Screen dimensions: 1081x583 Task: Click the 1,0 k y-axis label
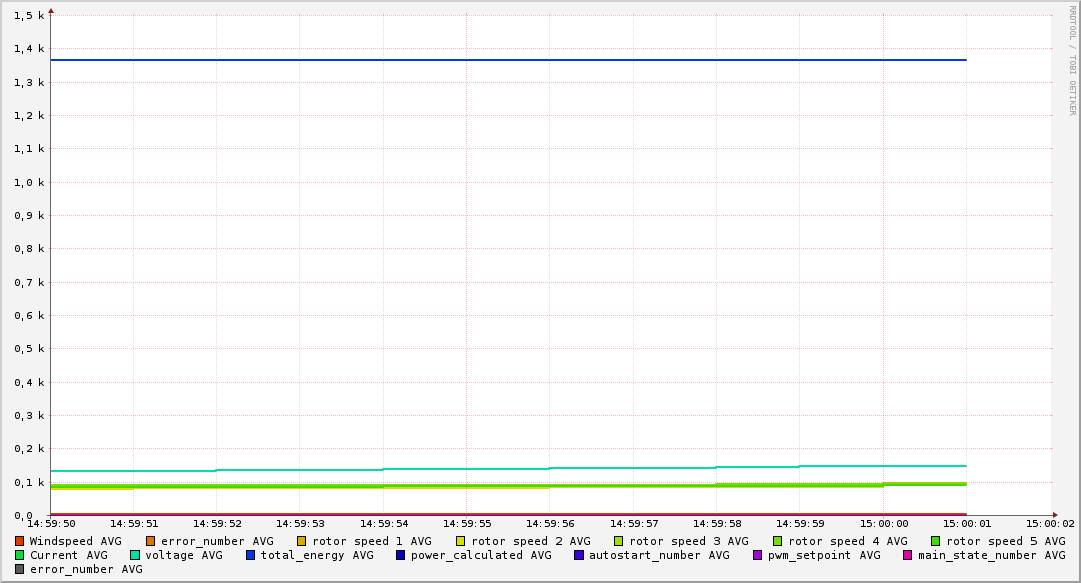(x=28, y=182)
